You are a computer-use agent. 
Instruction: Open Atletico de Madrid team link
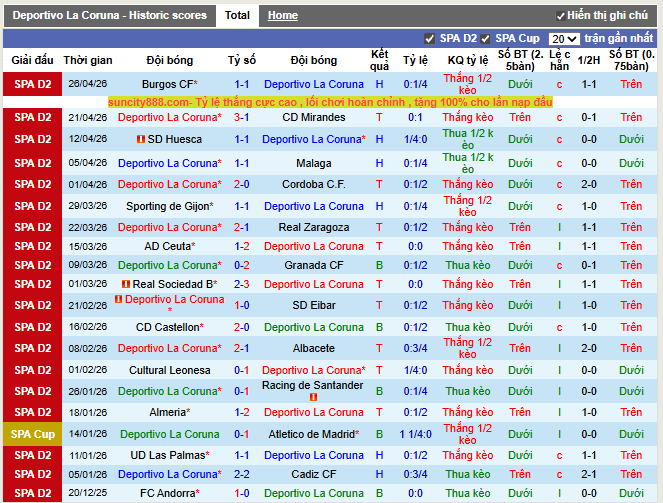(x=312, y=434)
